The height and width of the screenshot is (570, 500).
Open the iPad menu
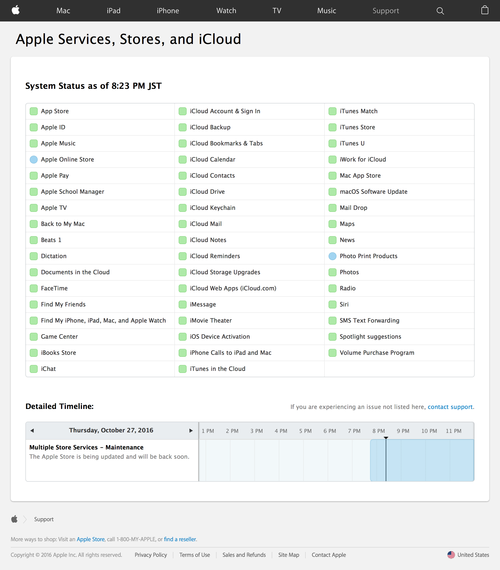113,11
